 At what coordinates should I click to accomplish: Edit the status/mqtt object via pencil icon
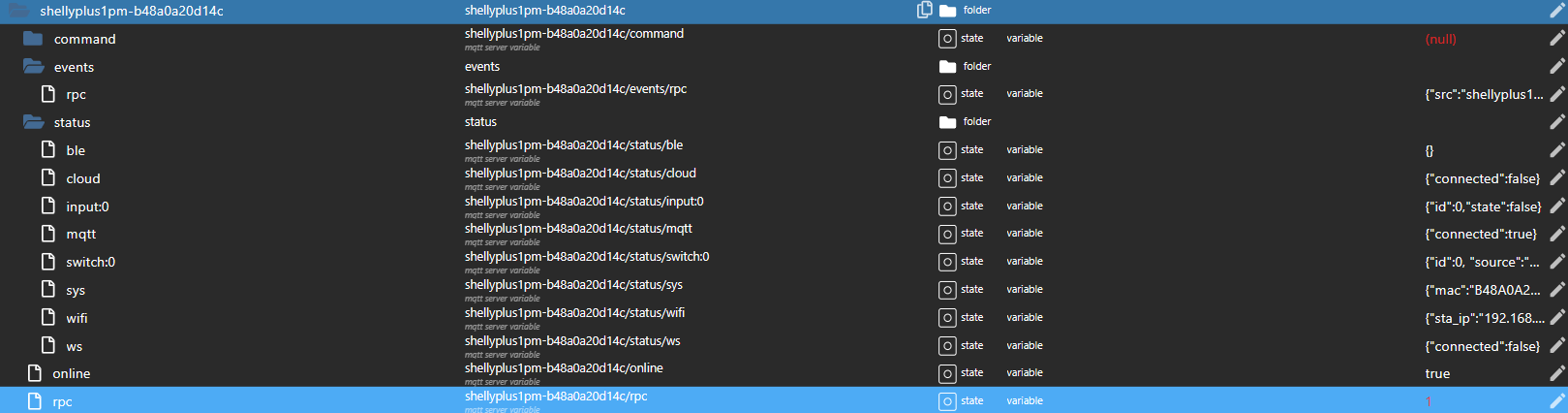coord(1557,234)
